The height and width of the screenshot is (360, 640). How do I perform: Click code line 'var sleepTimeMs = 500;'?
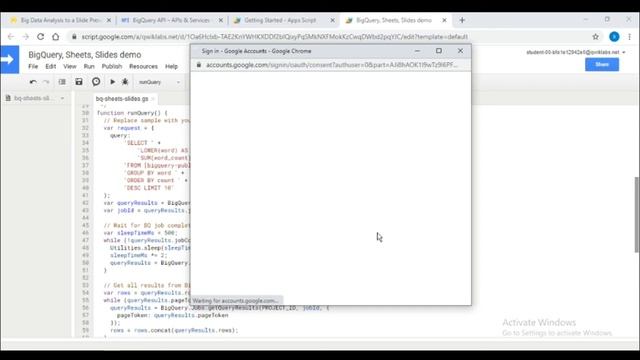[140, 233]
